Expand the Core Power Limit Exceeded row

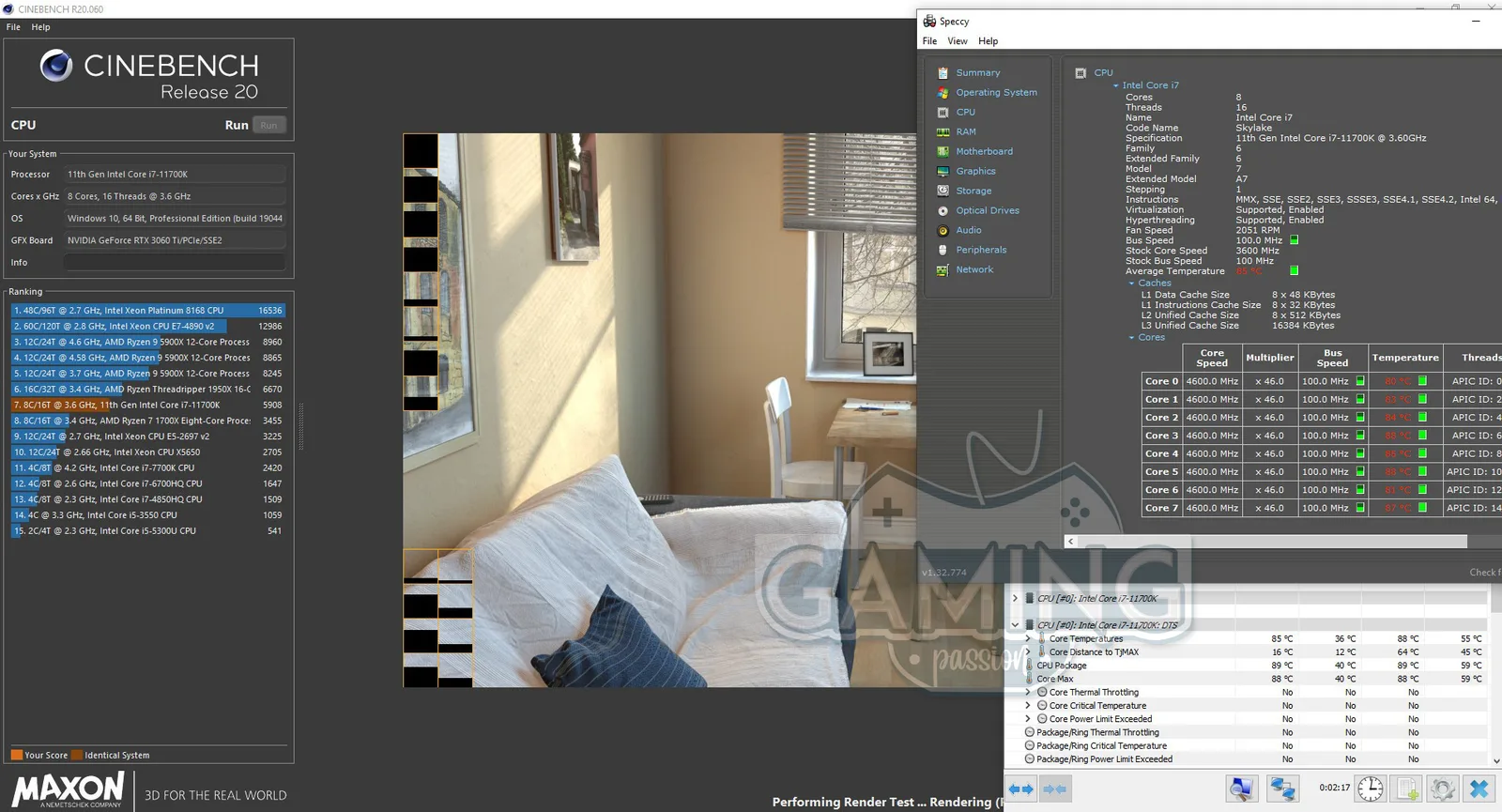pyautogui.click(x=1028, y=719)
